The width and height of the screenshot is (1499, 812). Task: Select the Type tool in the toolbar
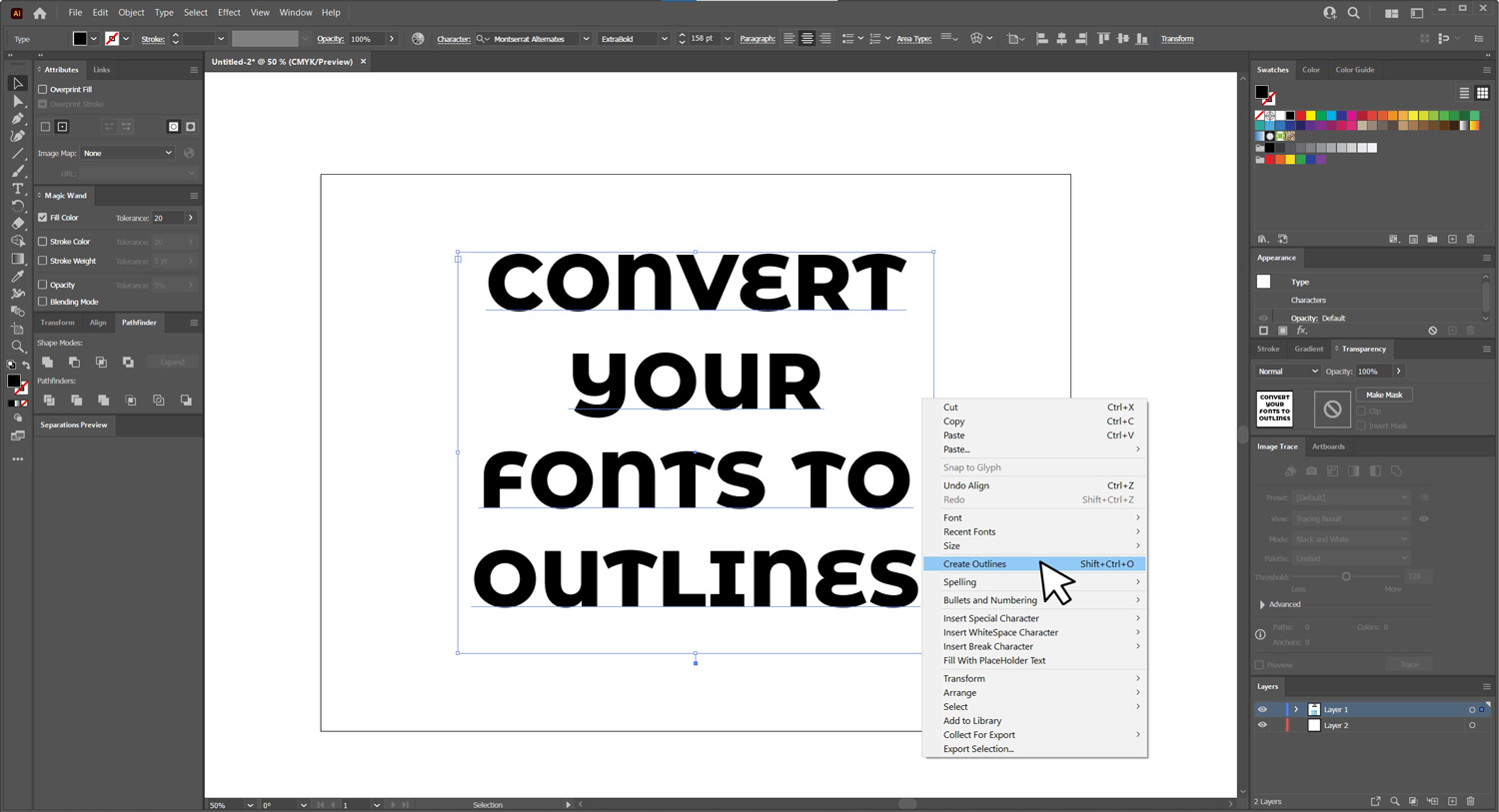pyautogui.click(x=17, y=188)
